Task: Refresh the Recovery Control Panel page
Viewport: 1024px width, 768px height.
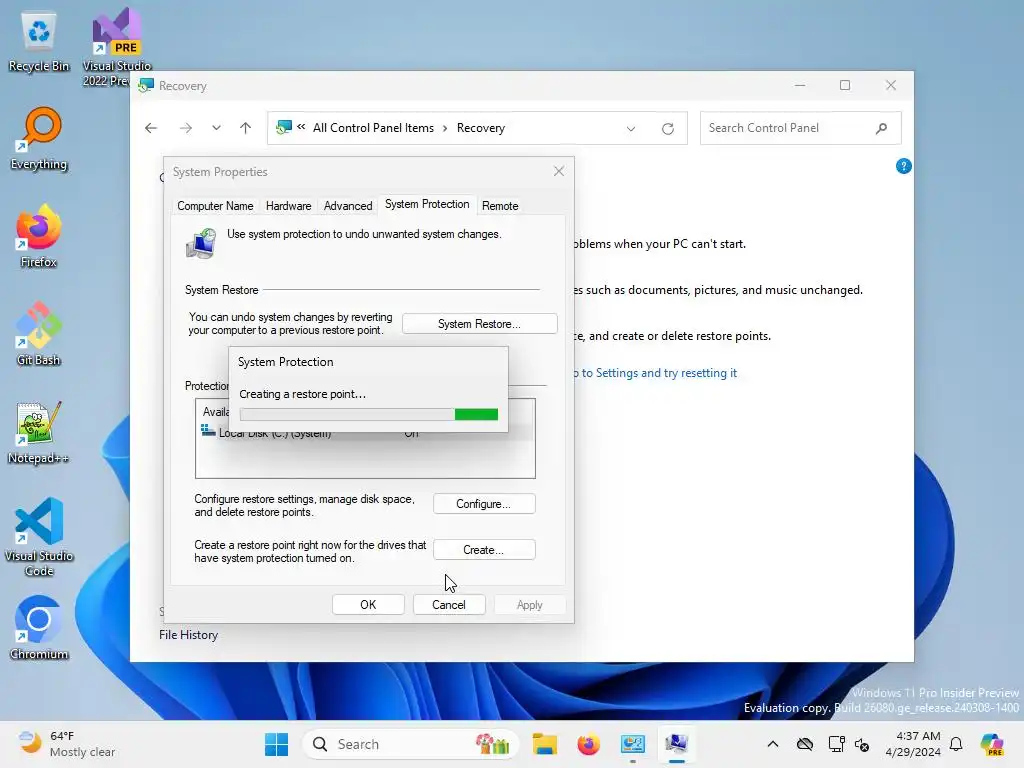Action: pyautogui.click(x=667, y=129)
